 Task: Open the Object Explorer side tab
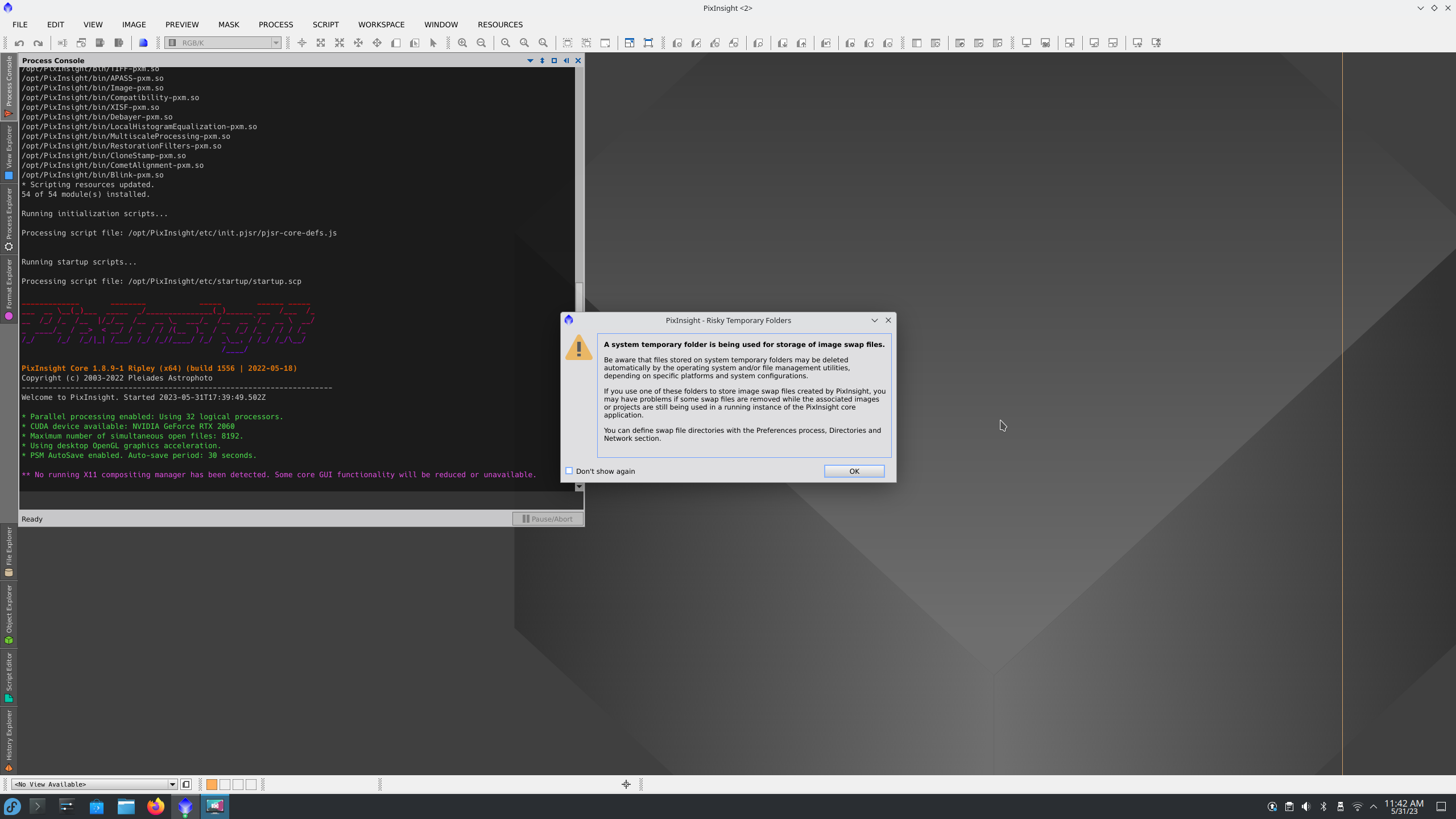(9, 614)
